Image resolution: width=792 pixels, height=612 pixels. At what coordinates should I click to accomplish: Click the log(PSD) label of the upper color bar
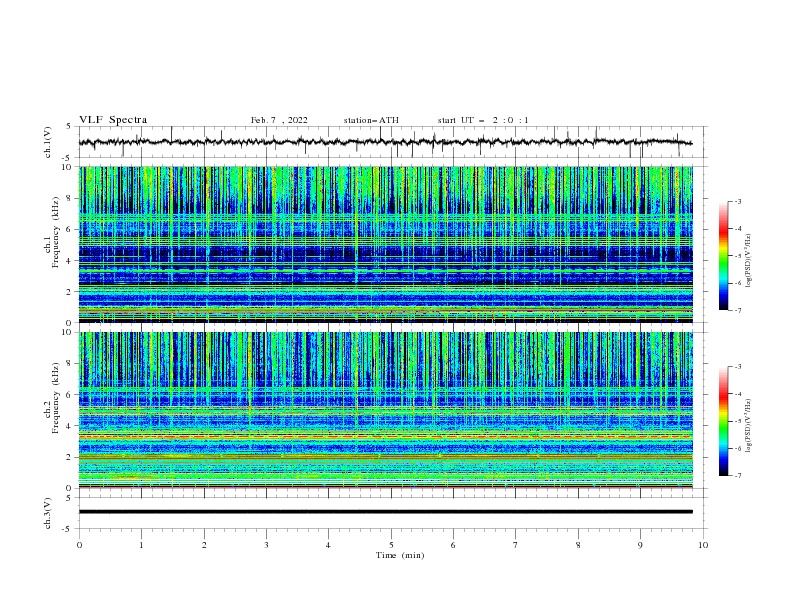pyautogui.click(x=748, y=261)
